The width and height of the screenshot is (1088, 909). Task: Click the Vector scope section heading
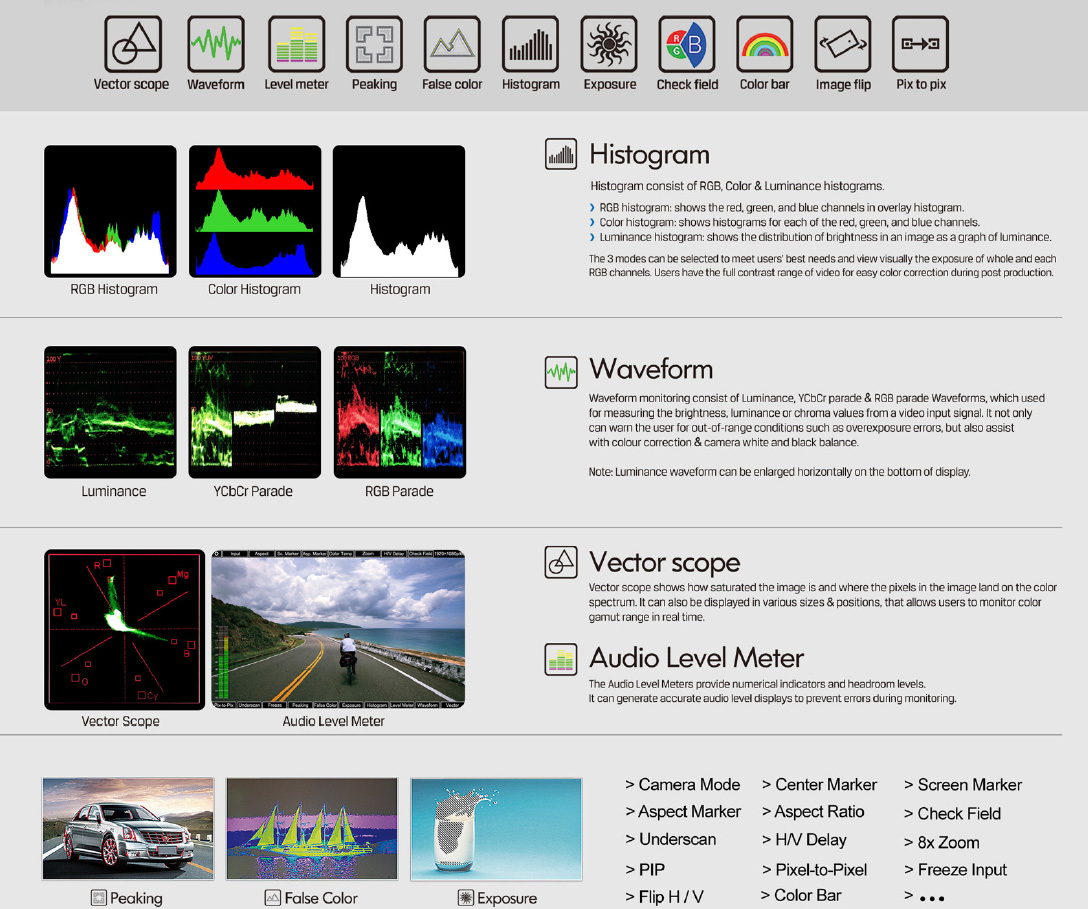tap(665, 562)
